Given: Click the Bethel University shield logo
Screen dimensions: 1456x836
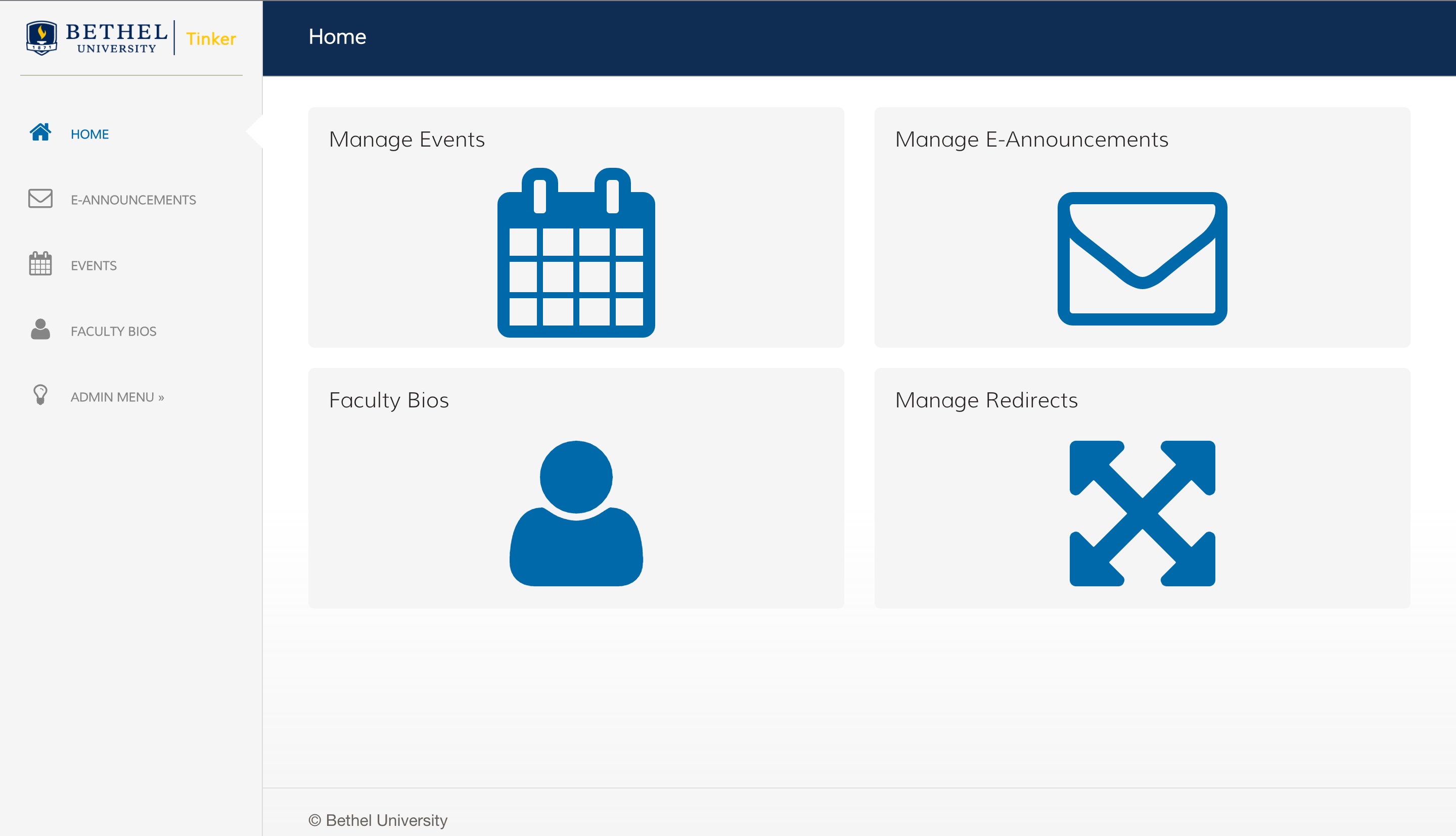Looking at the screenshot, I should [x=41, y=38].
